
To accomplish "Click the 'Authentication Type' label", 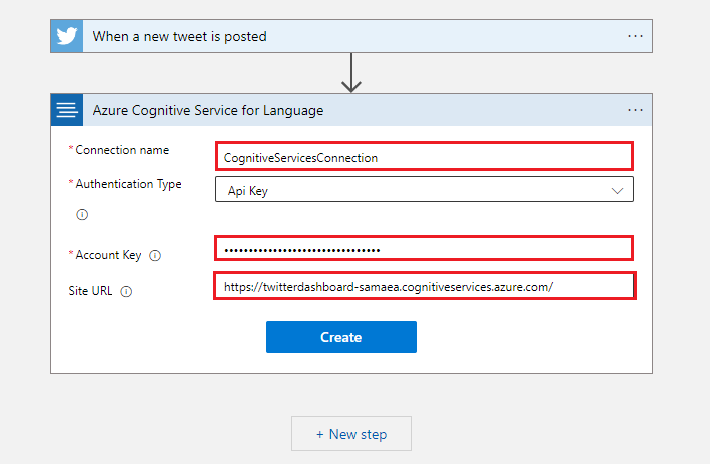I will (128, 184).
